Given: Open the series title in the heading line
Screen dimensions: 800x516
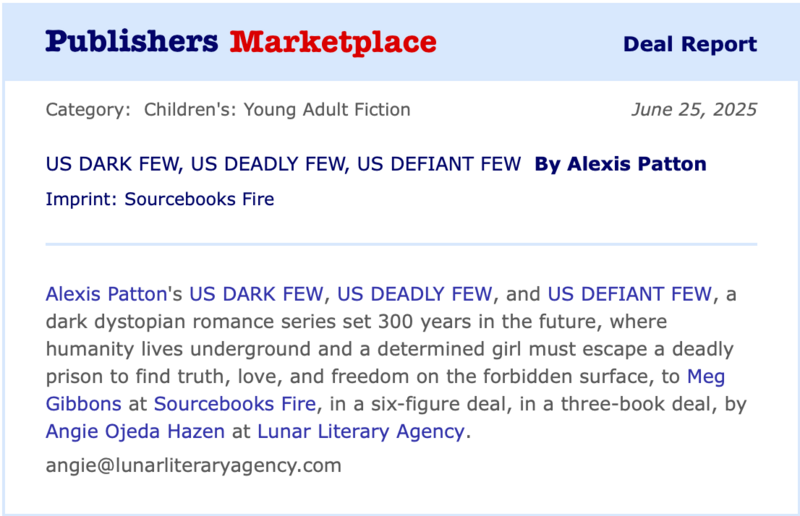Looking at the screenshot, I should (283, 164).
